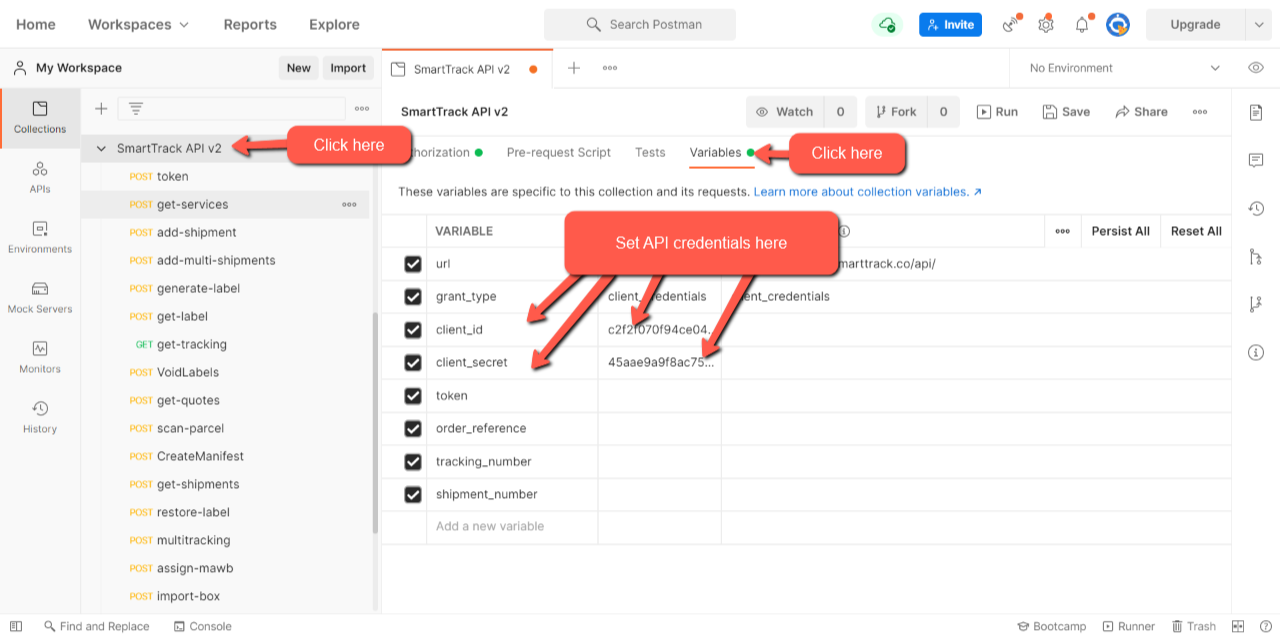Open Trash from the status bar
The height and width of the screenshot is (637, 1280).
coord(1193,626)
